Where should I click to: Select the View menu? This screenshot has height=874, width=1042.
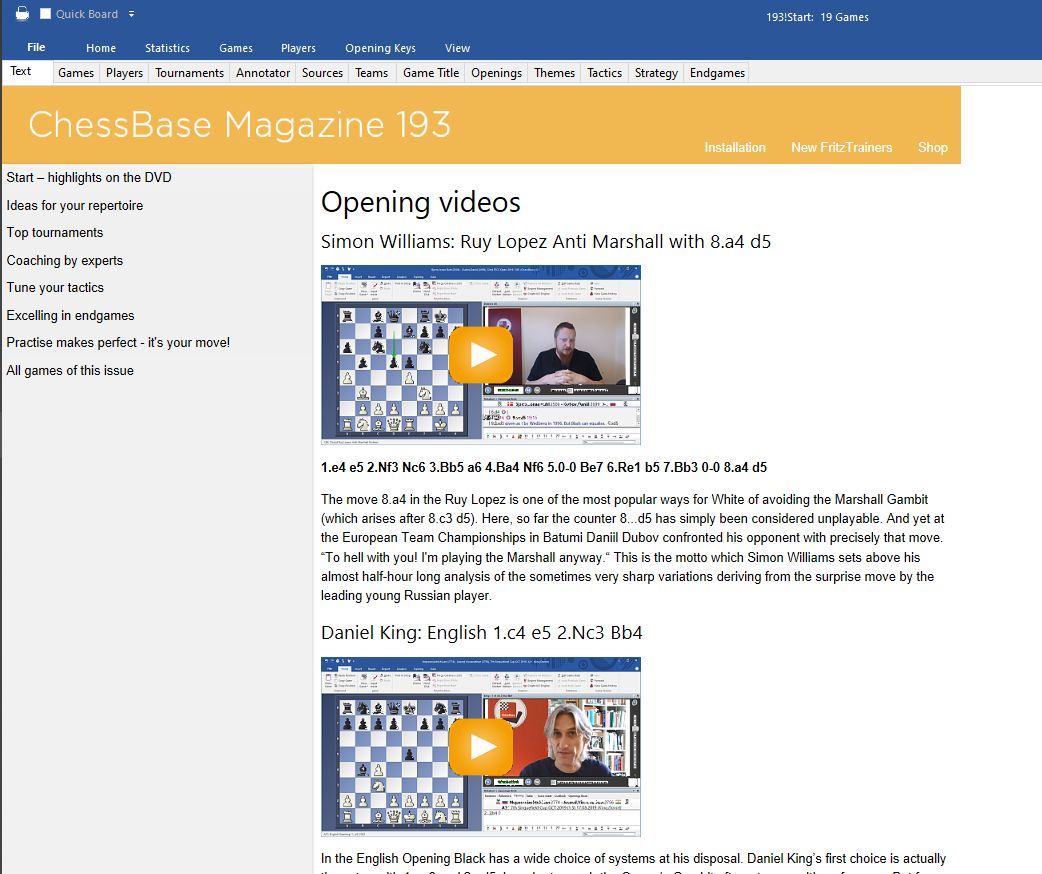point(457,47)
